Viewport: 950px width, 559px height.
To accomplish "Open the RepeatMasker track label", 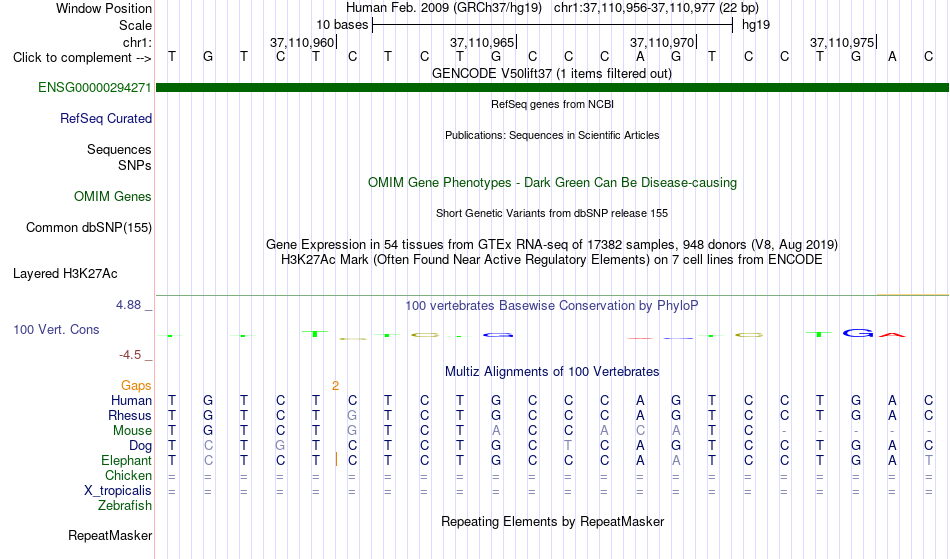I will (110, 535).
